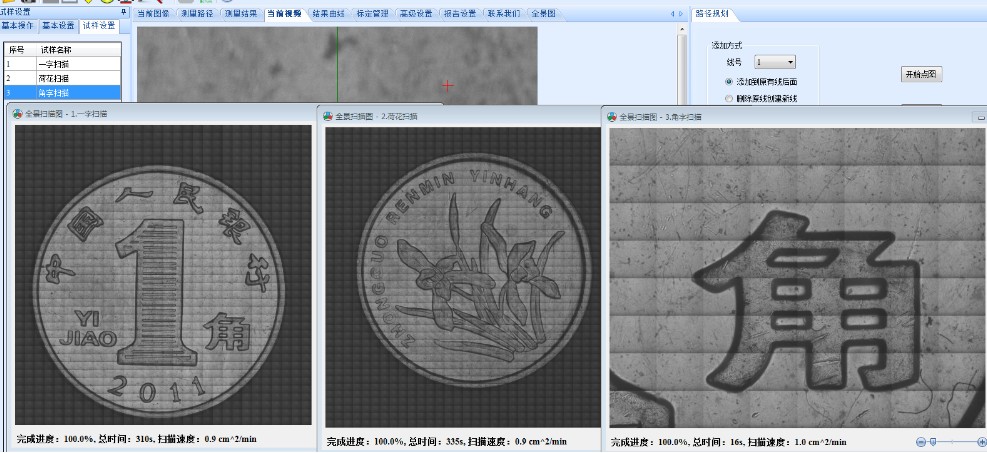
Task: Open the 联系我们 tab
Action: pyautogui.click(x=503, y=13)
